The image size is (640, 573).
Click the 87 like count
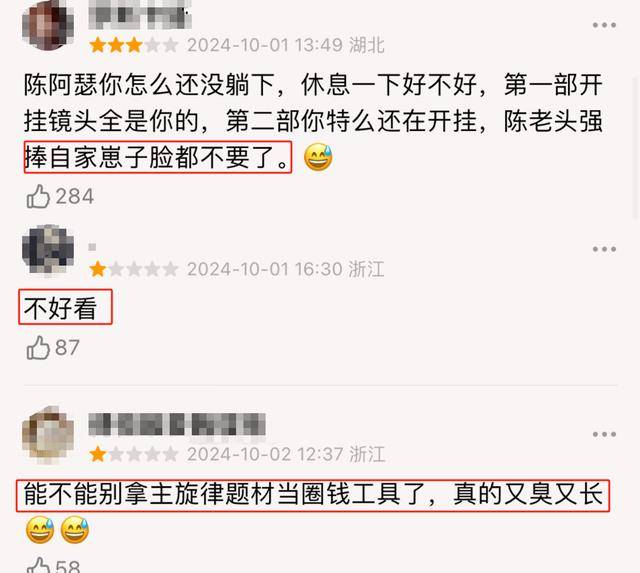(67, 348)
